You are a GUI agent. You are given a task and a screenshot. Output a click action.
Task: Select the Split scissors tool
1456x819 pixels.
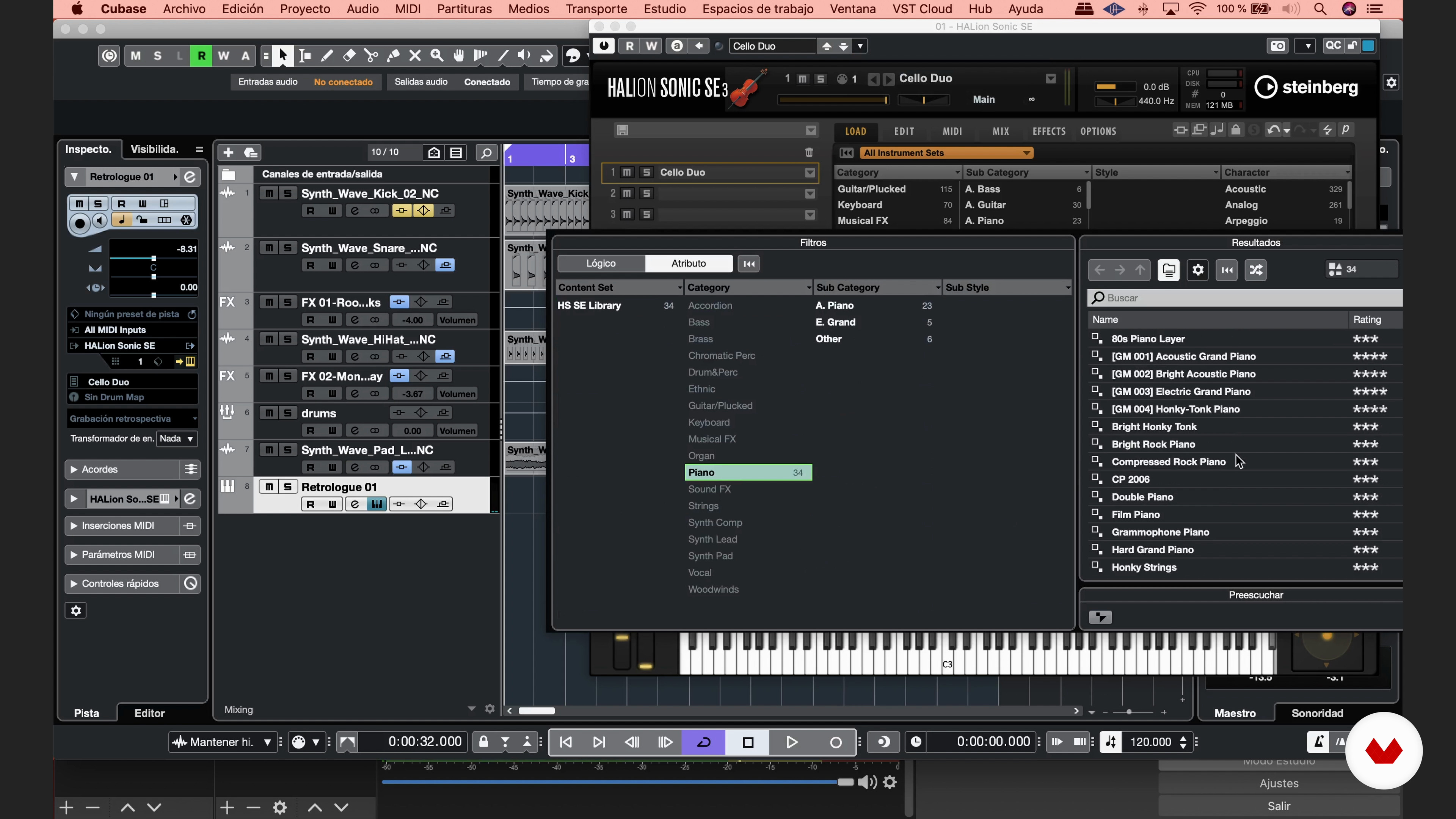(x=371, y=55)
